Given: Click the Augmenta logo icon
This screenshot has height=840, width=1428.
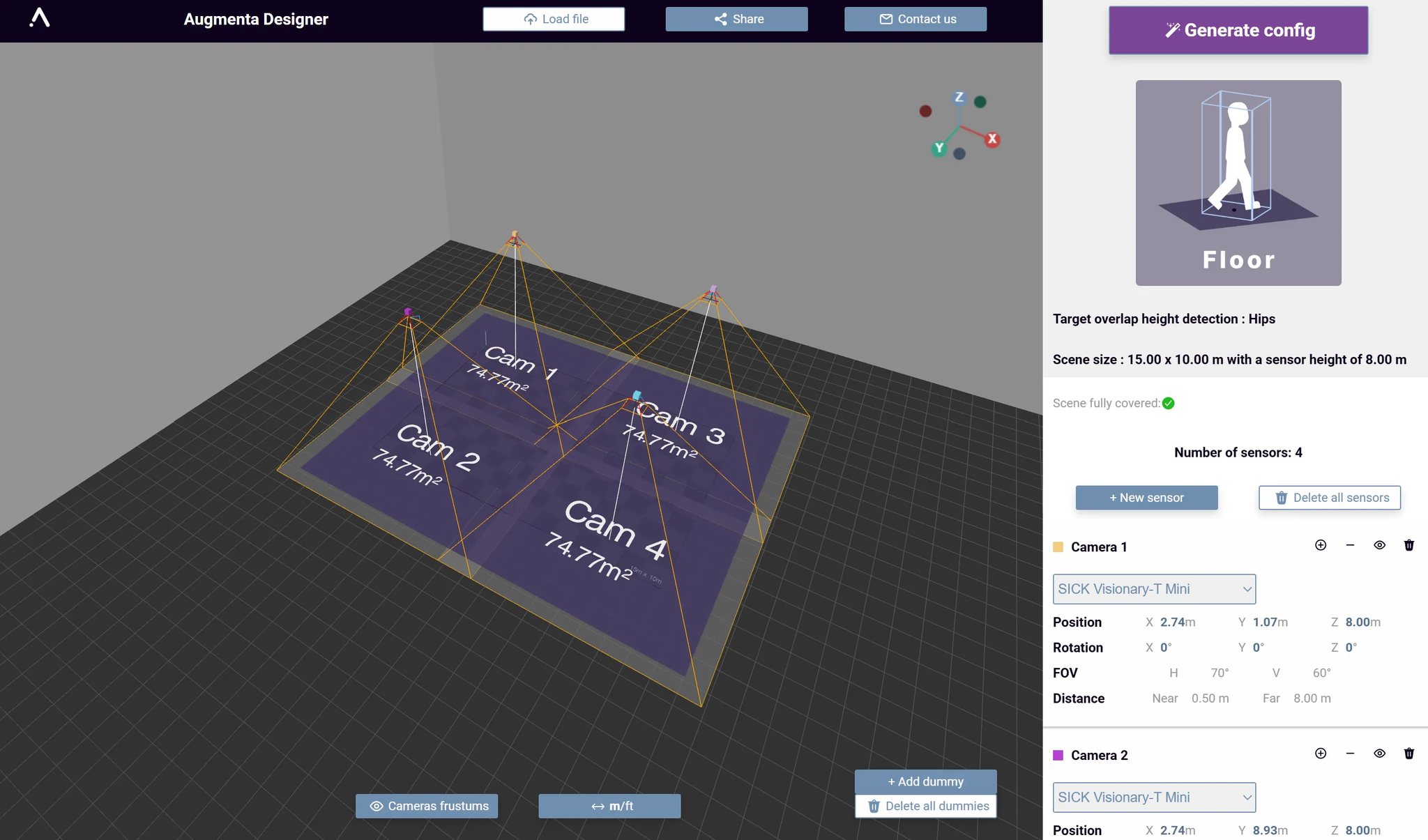Looking at the screenshot, I should (40, 18).
